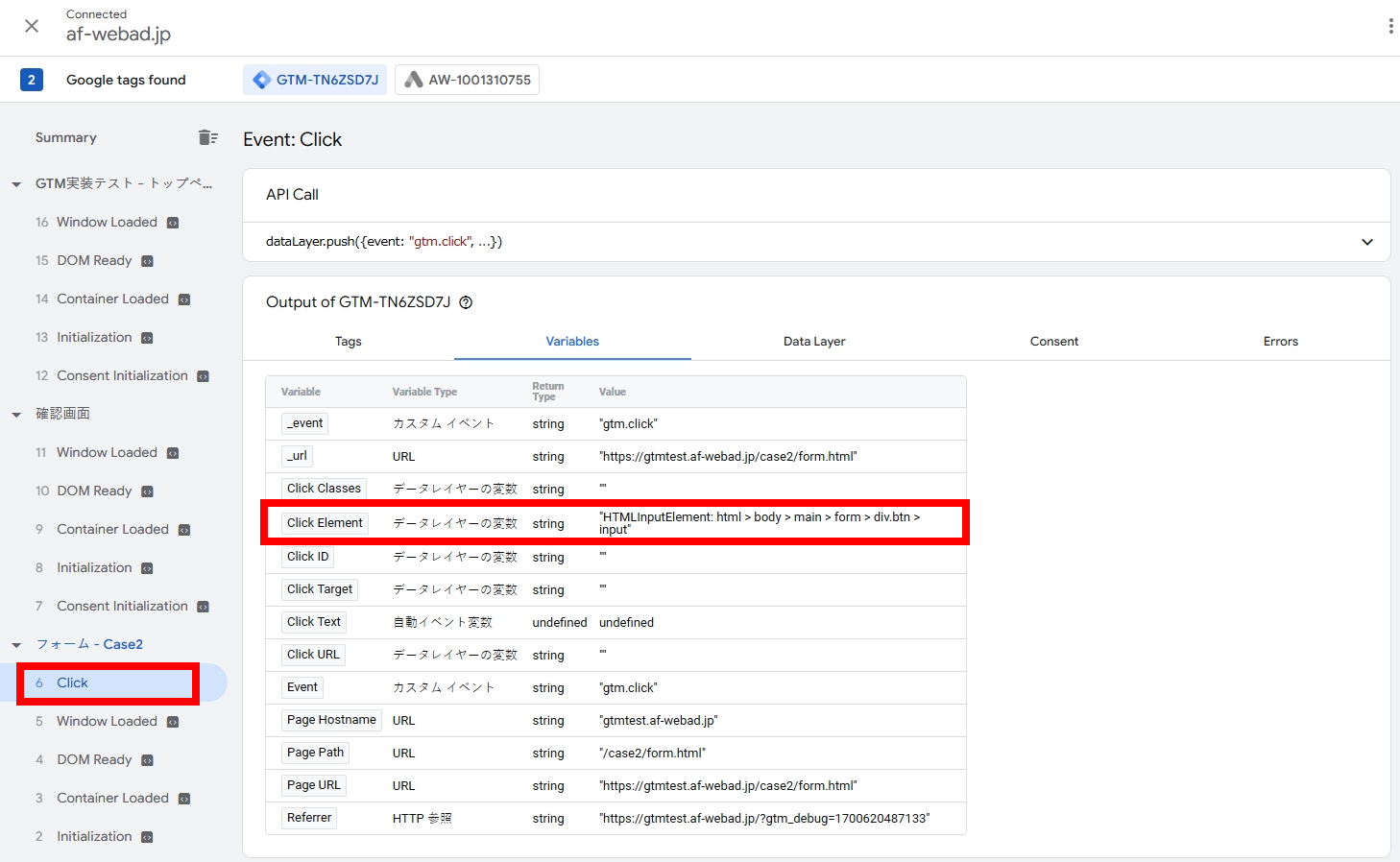The width and height of the screenshot is (1400, 862).
Task: Select the AW-1001310755 Google Ads tag chip
Action: pos(467,80)
